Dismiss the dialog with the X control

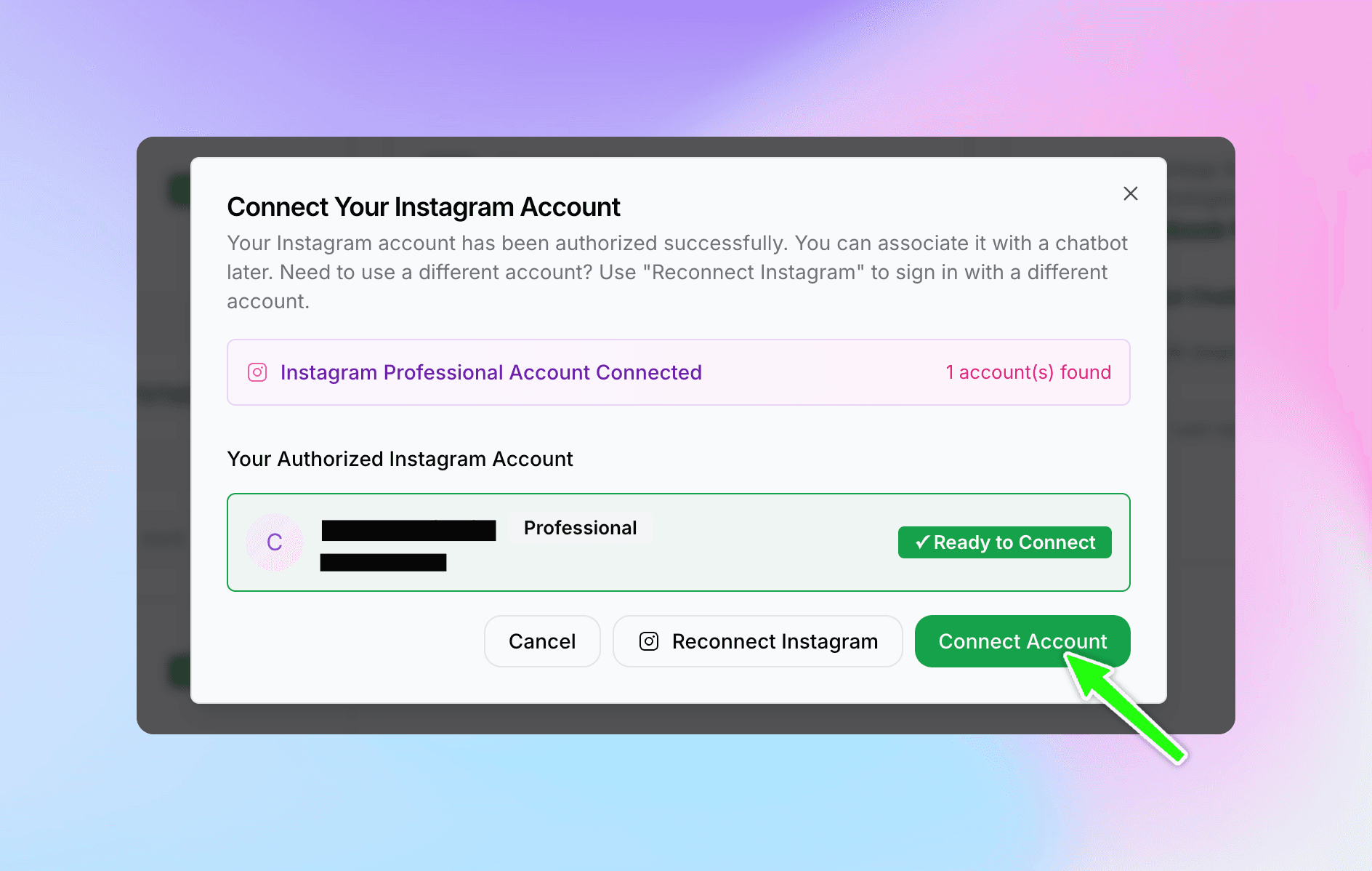pos(1131,193)
